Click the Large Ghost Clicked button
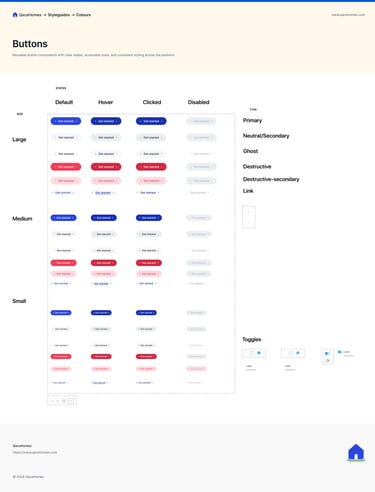 [x=151, y=154]
